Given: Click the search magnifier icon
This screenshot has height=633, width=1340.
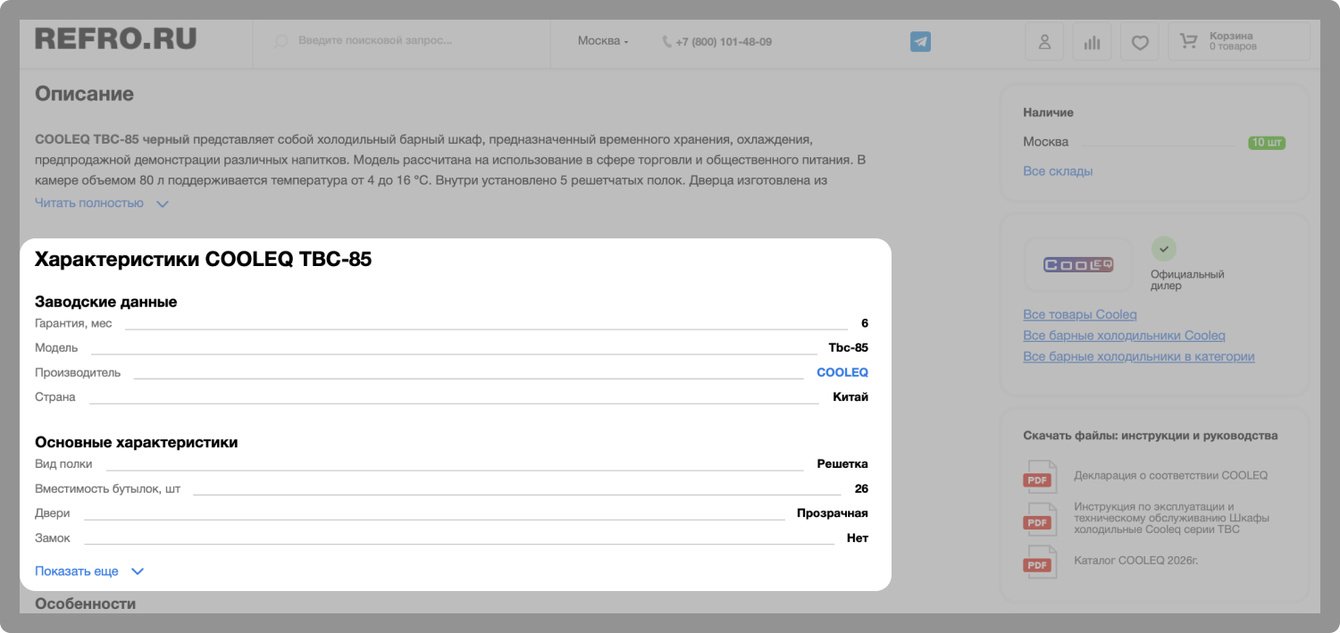Looking at the screenshot, I should [x=281, y=41].
